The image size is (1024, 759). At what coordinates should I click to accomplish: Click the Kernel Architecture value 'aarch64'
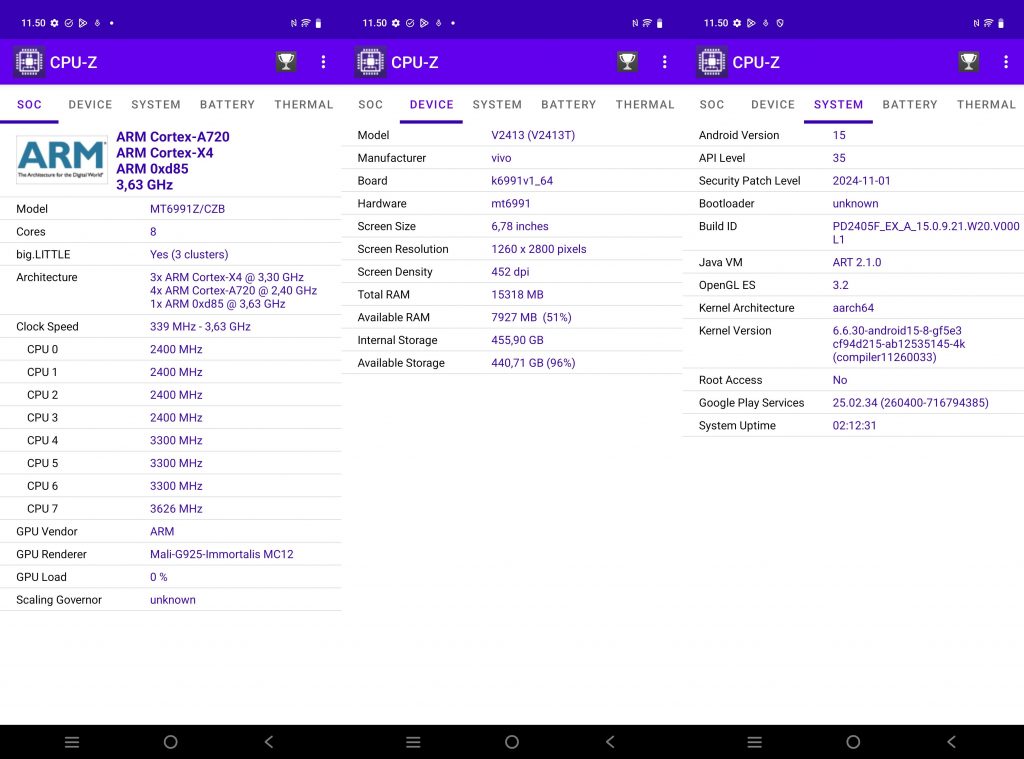coord(853,308)
